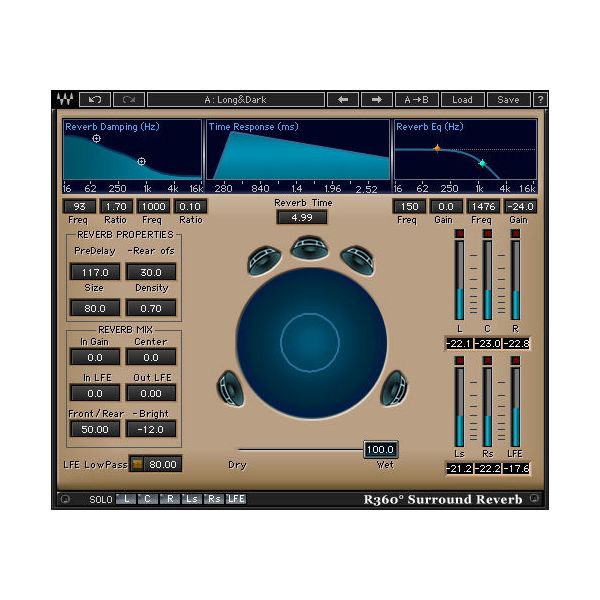Reset the Rs channel clip indicator

coord(487,360)
